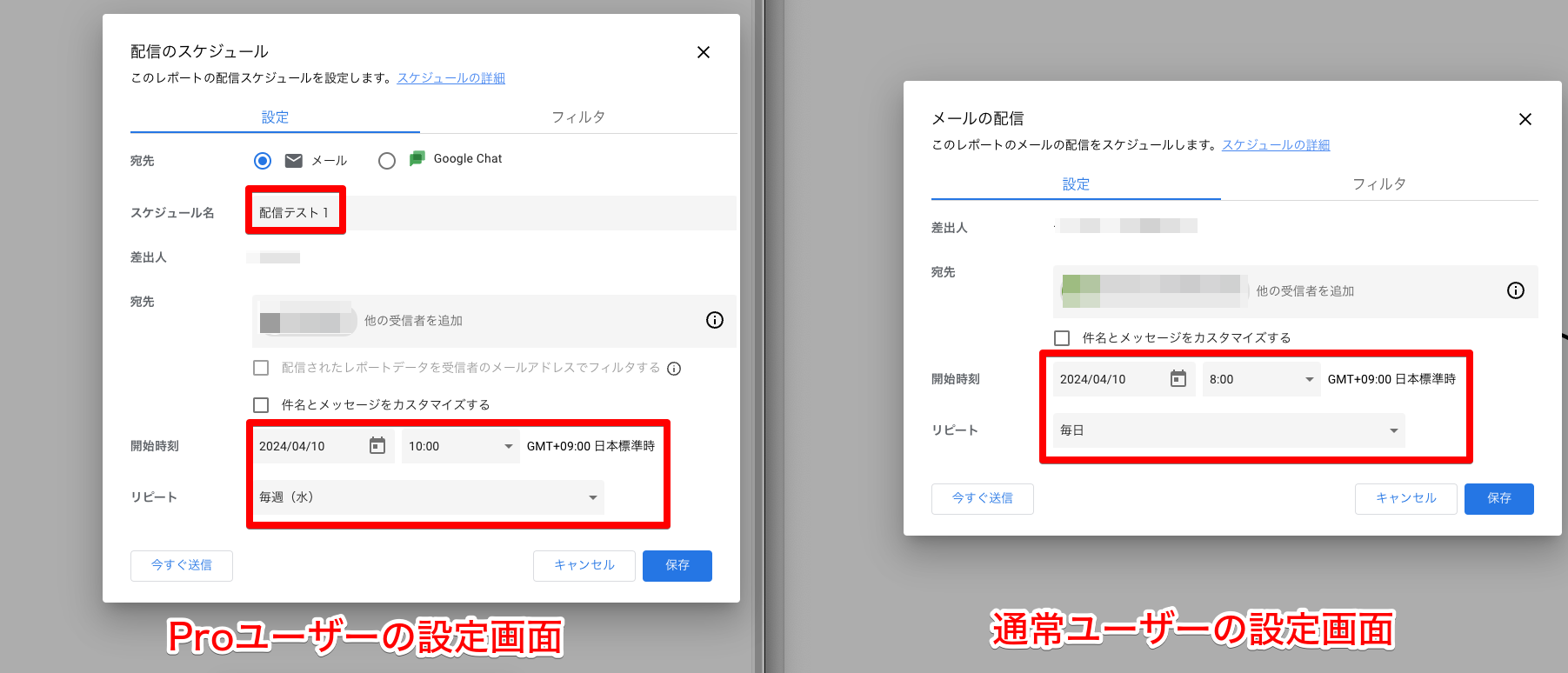Click 保存 button in Pro schedule dialog
Image resolution: width=1568 pixels, height=673 pixels.
677,565
